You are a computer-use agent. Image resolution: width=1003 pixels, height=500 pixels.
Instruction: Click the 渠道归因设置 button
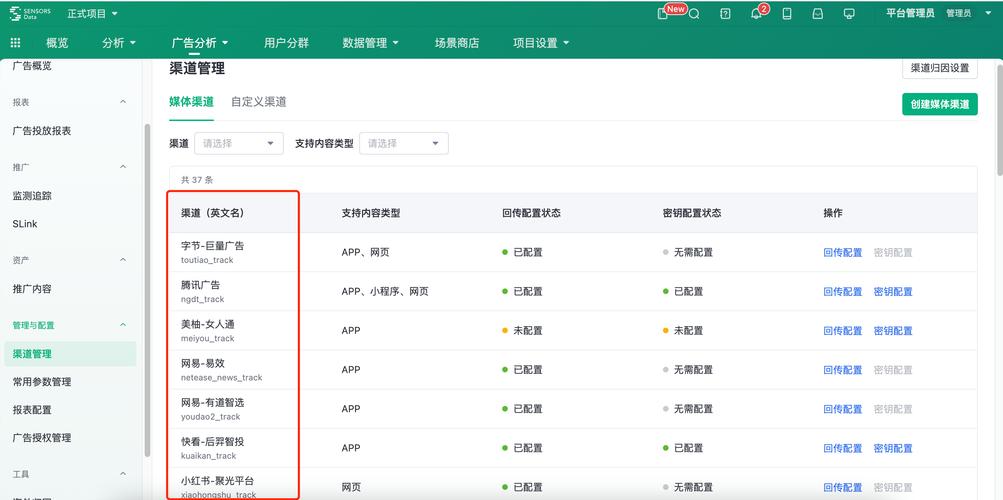(940, 68)
